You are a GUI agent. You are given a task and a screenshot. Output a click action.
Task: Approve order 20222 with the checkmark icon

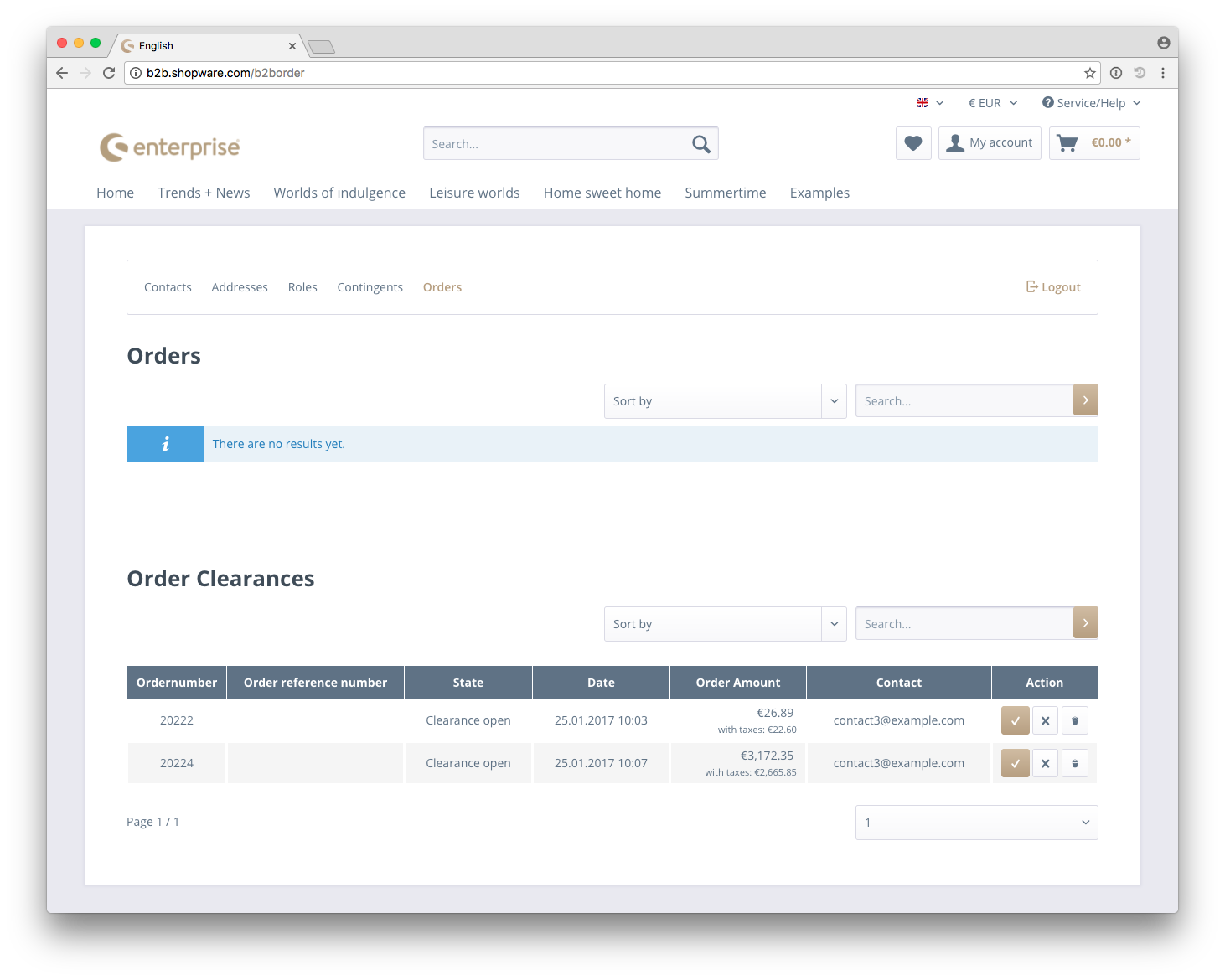point(1015,720)
